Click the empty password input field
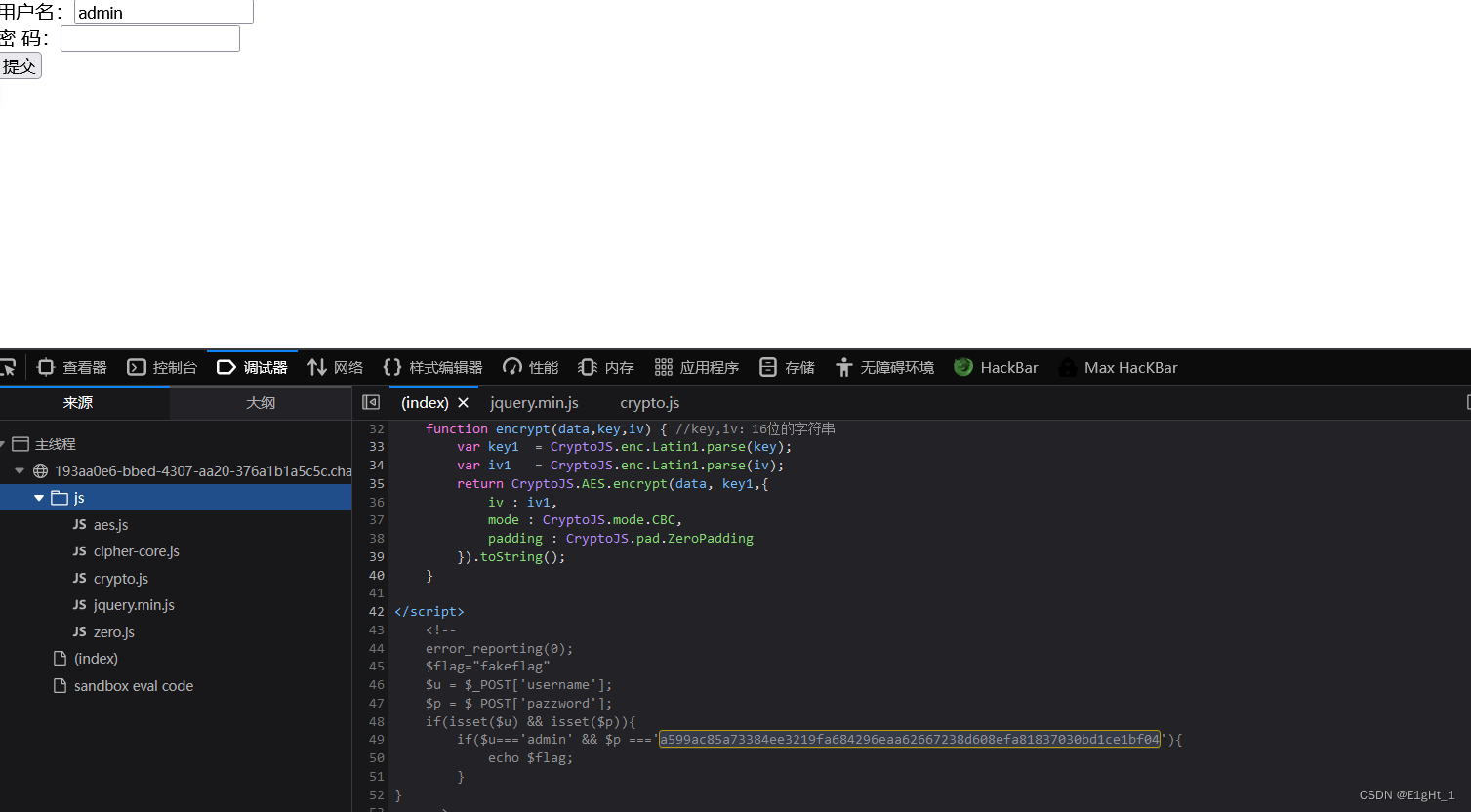This screenshot has height=812, width=1471. point(150,38)
